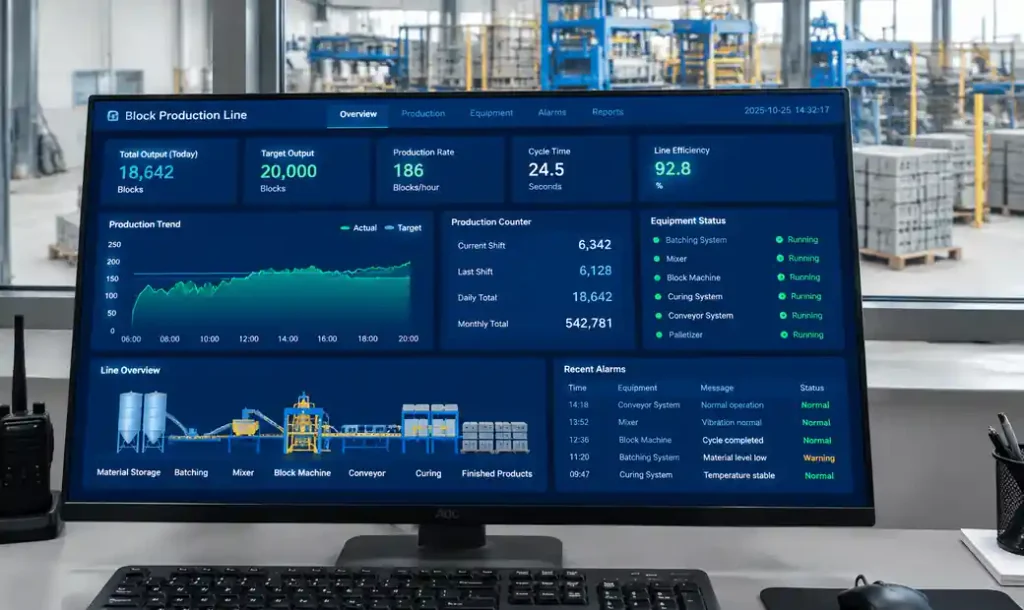
Task: Click the Block Machine status dot
Action: pyautogui.click(x=658, y=278)
